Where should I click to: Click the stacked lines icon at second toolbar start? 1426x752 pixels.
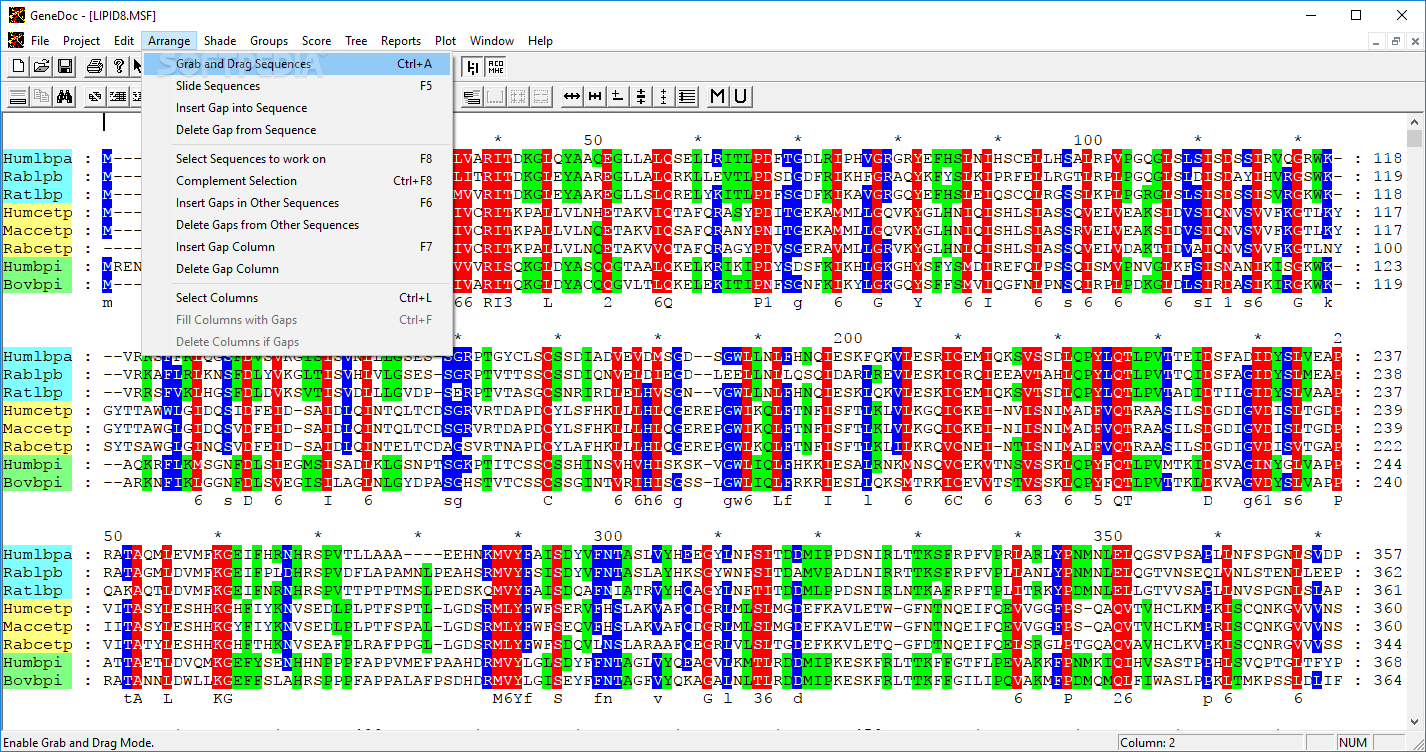tap(18, 96)
